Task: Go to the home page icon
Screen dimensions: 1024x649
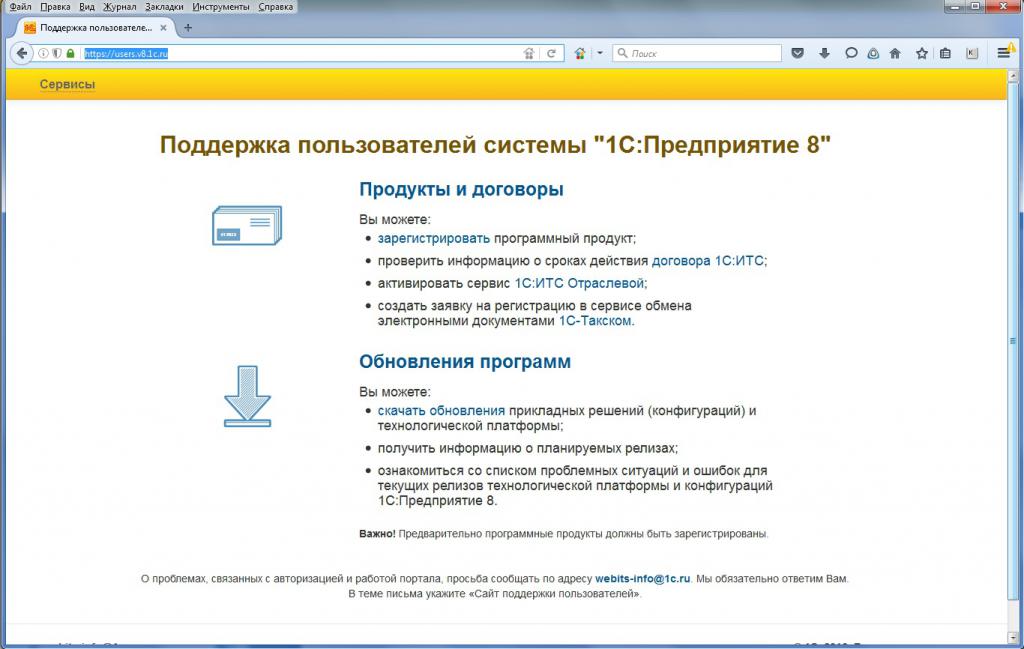Action: click(895, 54)
